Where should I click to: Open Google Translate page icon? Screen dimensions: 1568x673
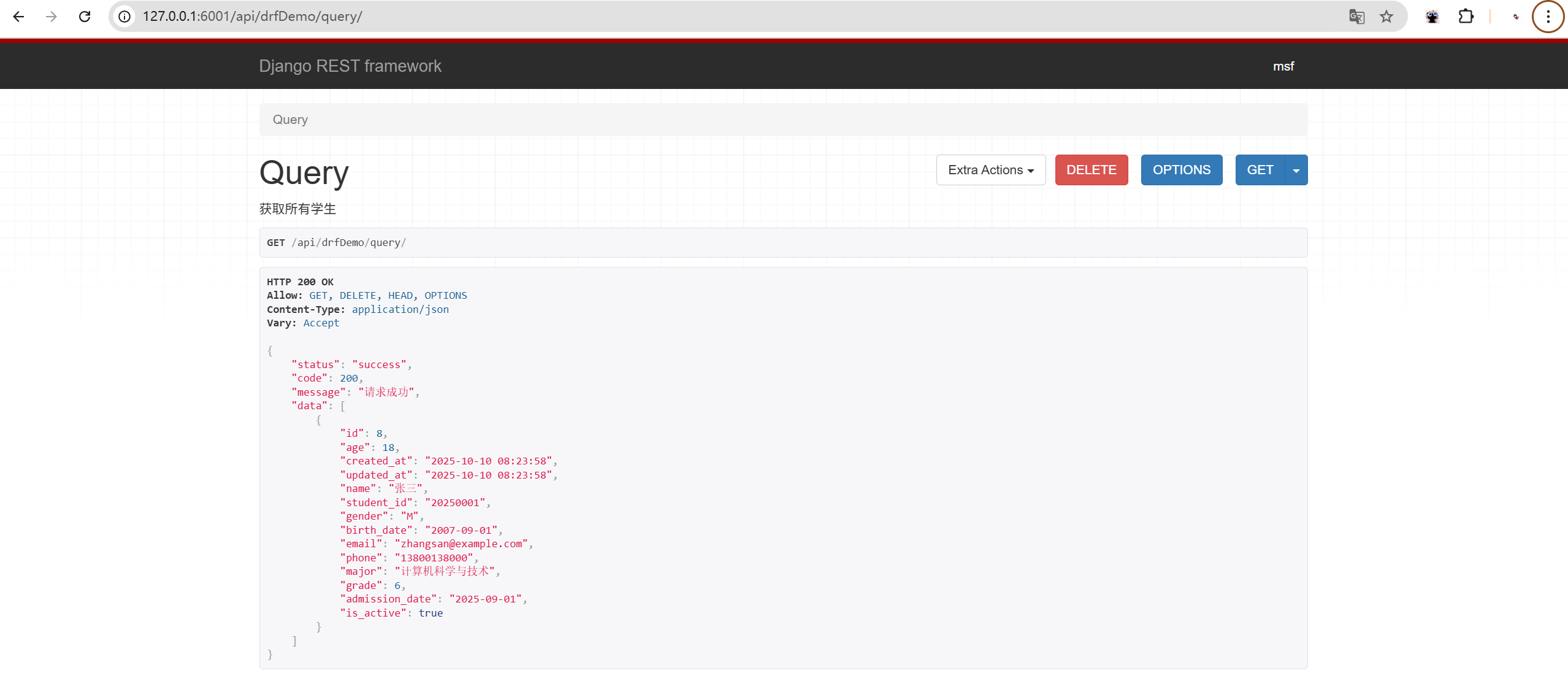pos(1356,17)
